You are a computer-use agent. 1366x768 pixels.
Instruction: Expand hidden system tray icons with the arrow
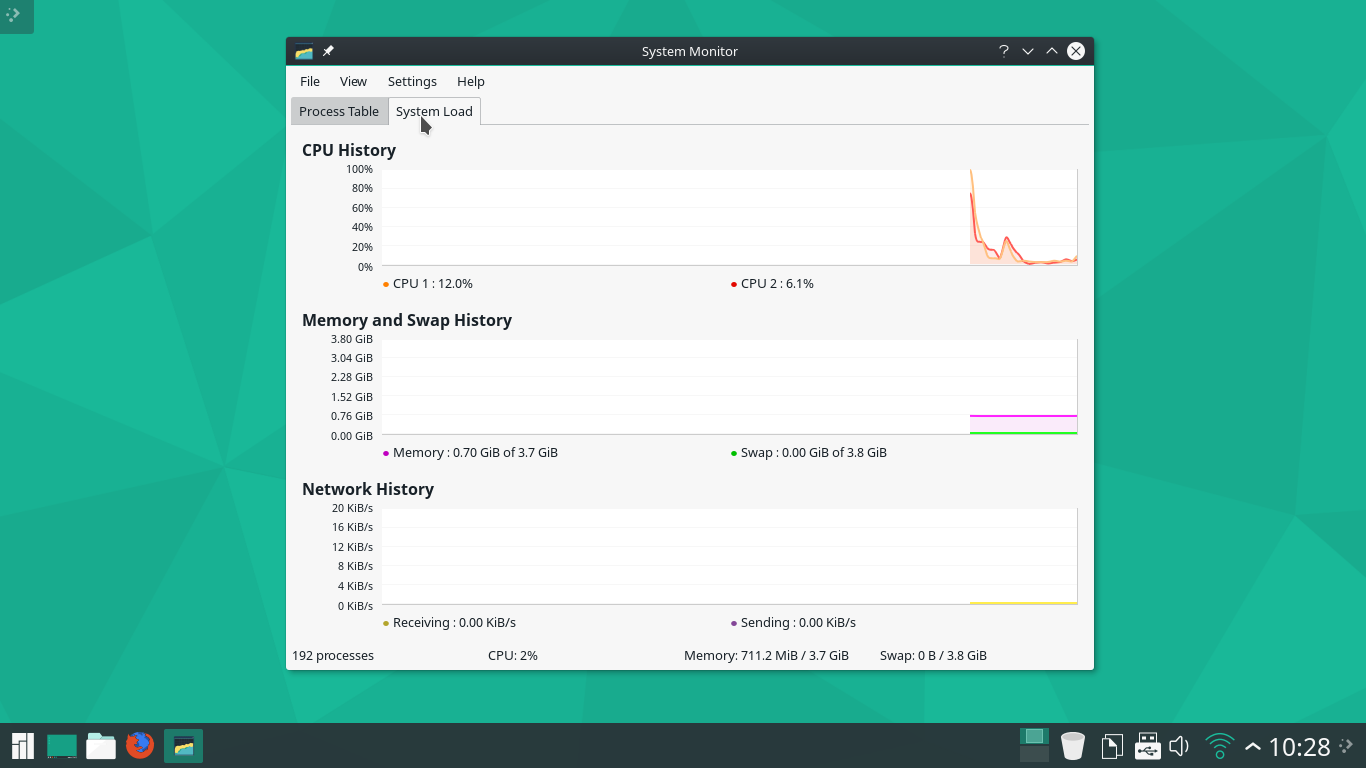tap(1252, 747)
